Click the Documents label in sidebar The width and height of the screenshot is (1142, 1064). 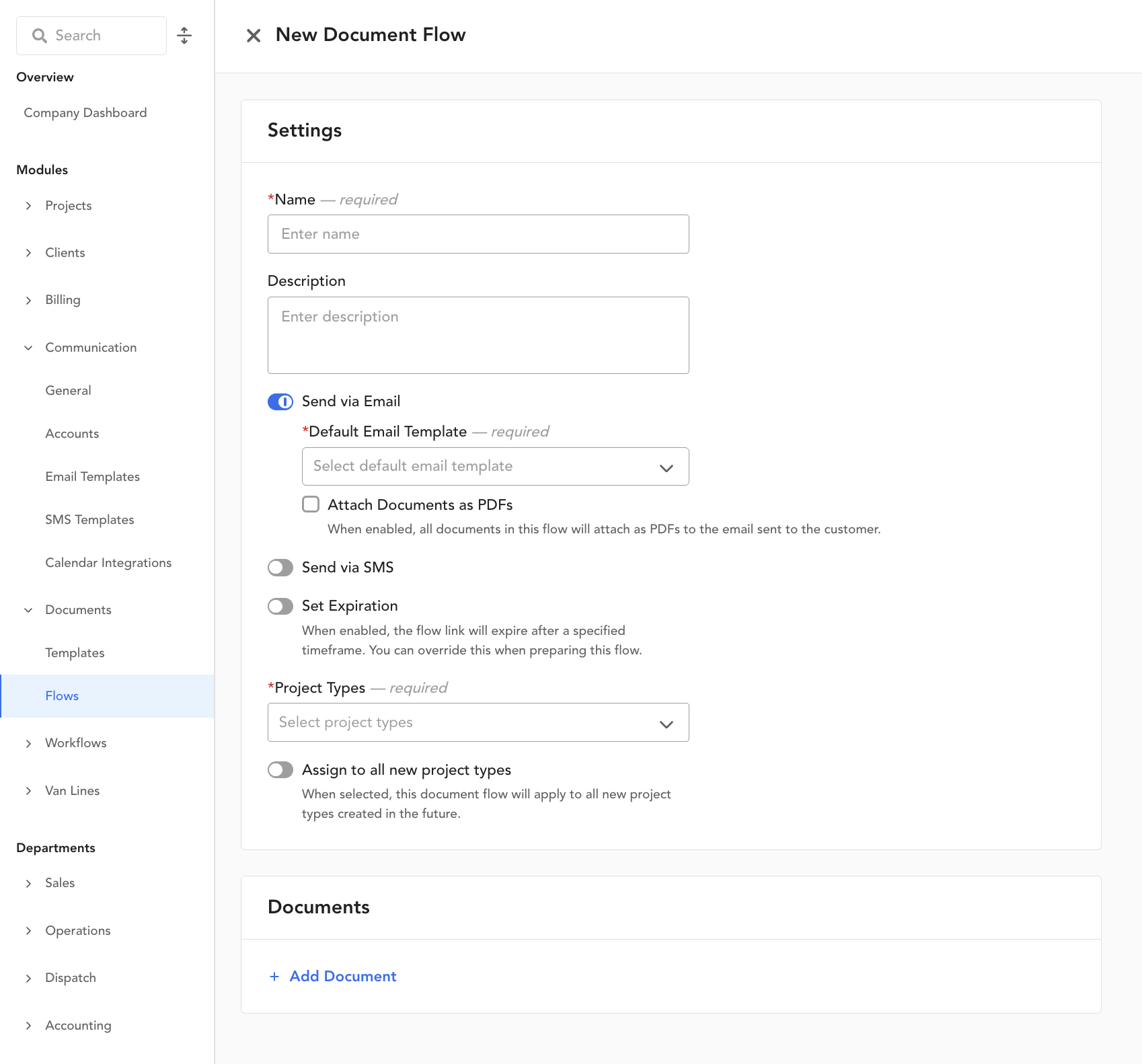tap(78, 610)
